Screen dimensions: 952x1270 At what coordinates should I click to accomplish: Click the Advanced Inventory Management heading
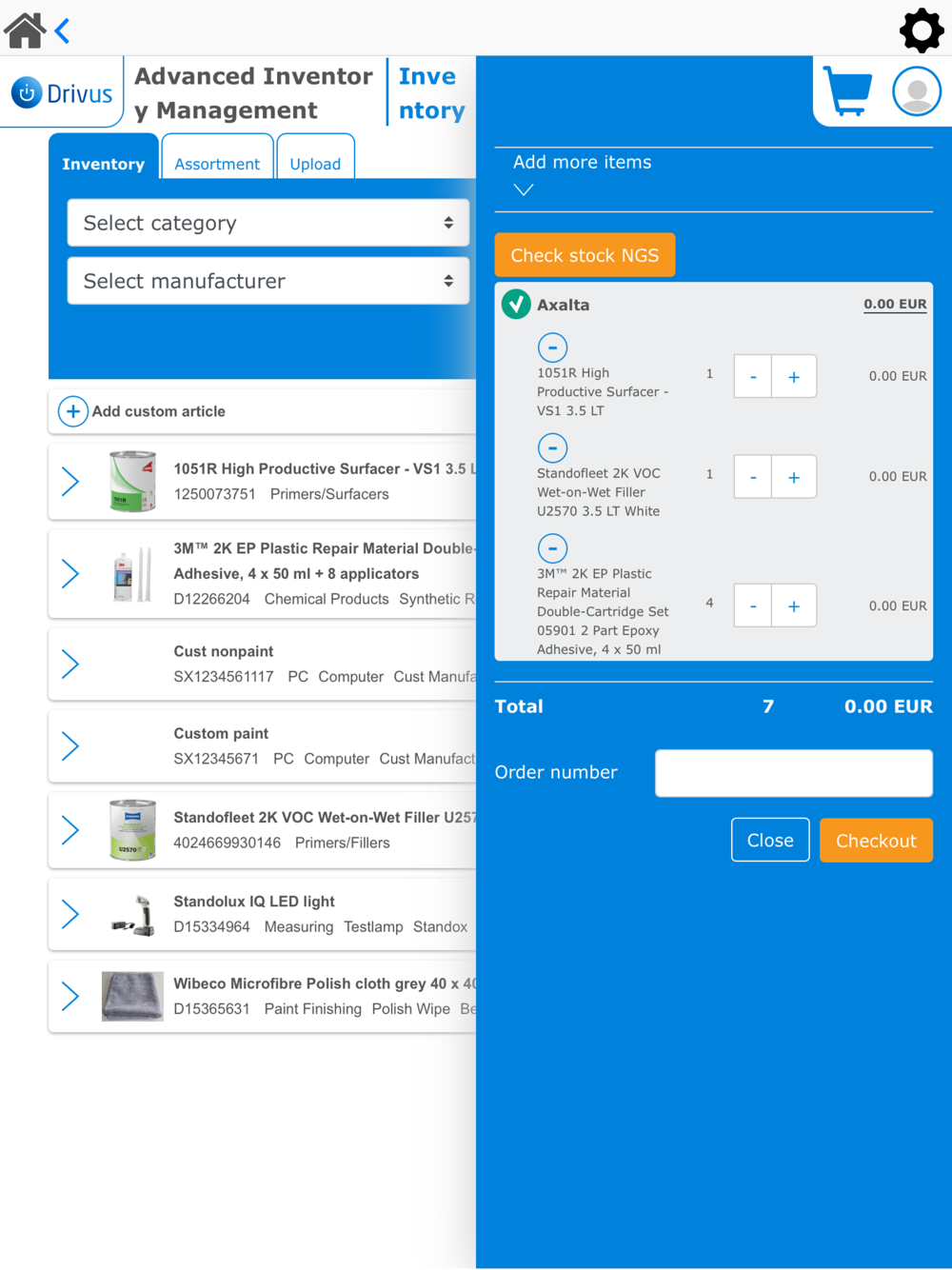(253, 93)
